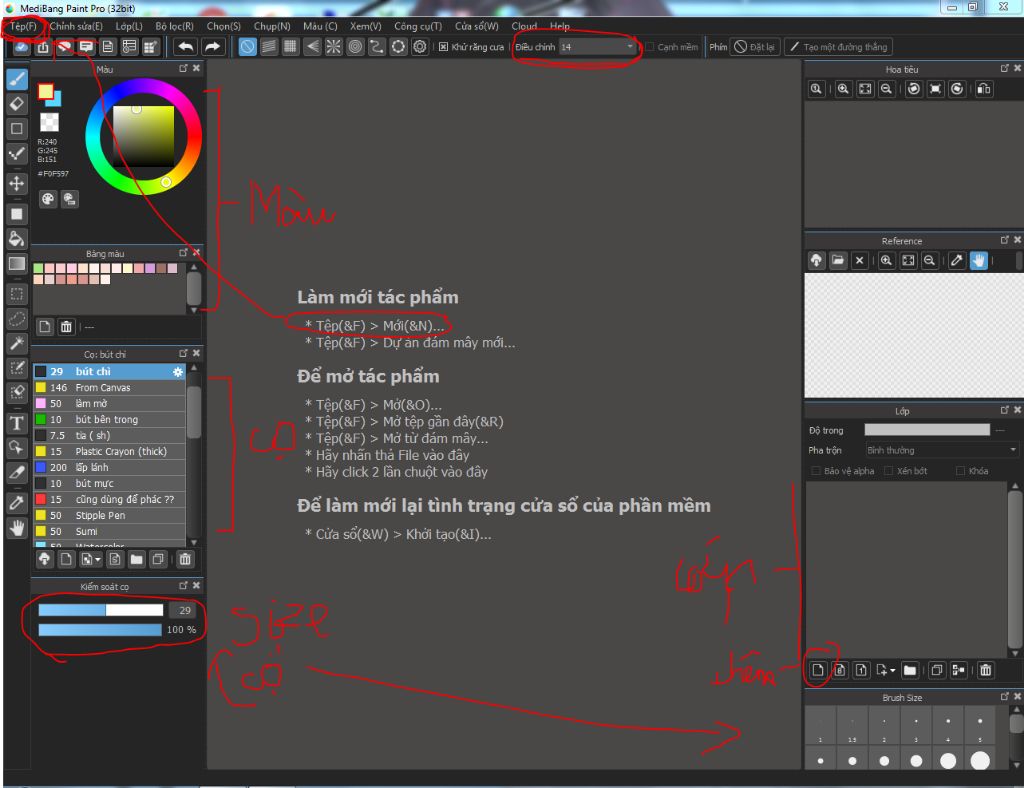
Task: Zoom in within the Navigator panel
Action: tap(843, 89)
